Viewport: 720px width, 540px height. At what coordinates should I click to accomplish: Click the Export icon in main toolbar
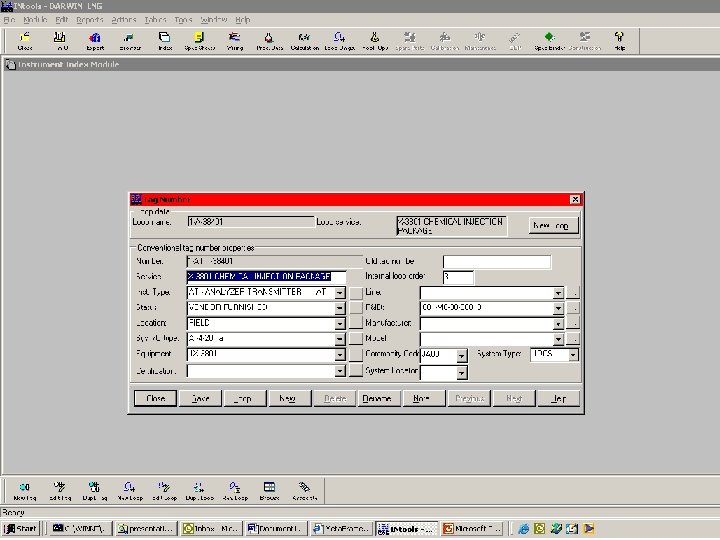(x=95, y=41)
